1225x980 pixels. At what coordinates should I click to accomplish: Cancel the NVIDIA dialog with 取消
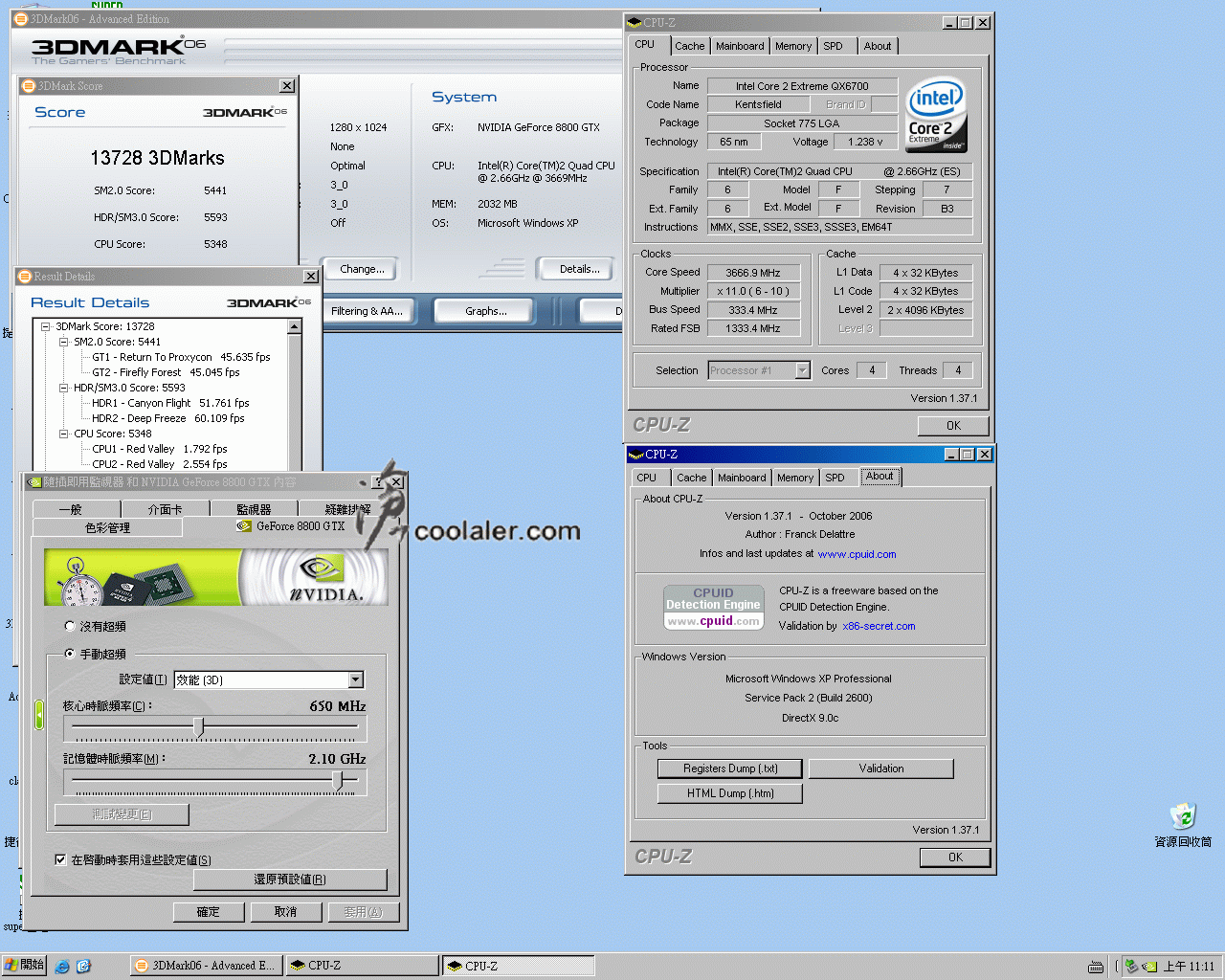click(285, 912)
